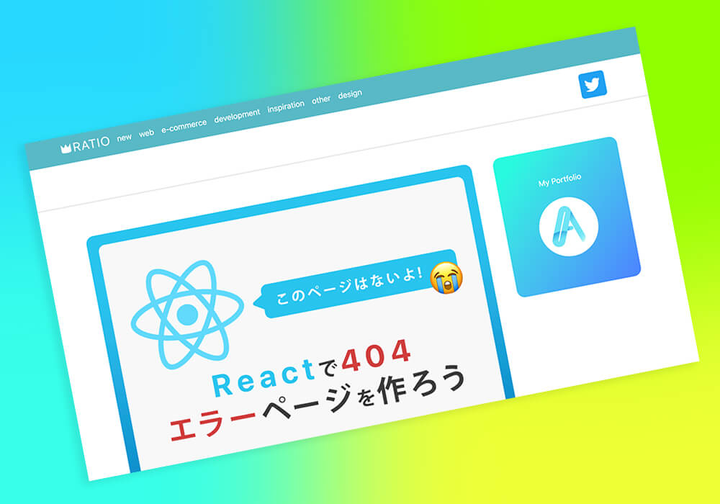Open the 'development' category
720x504 pixels.
tap(237, 115)
